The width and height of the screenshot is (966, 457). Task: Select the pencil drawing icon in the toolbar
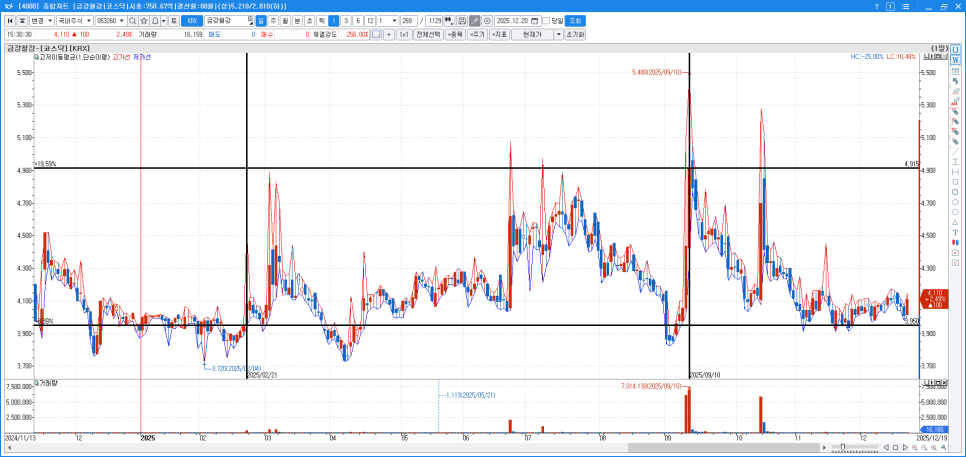(x=474, y=20)
